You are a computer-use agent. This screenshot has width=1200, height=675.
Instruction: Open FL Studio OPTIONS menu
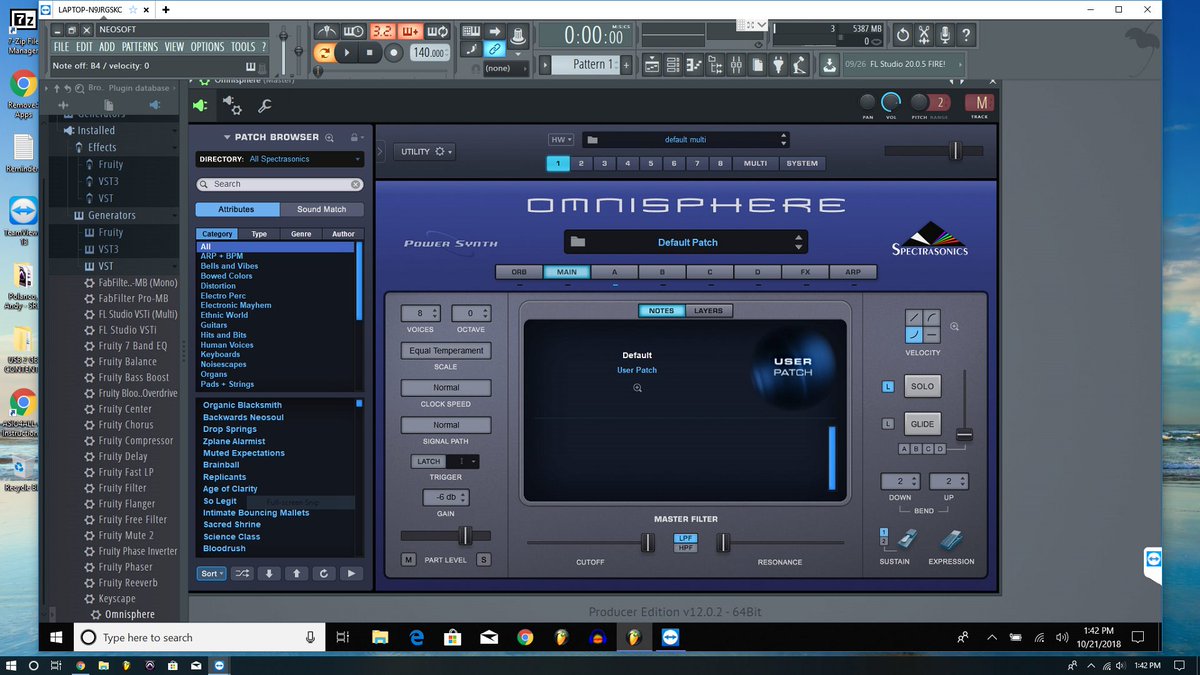click(208, 47)
